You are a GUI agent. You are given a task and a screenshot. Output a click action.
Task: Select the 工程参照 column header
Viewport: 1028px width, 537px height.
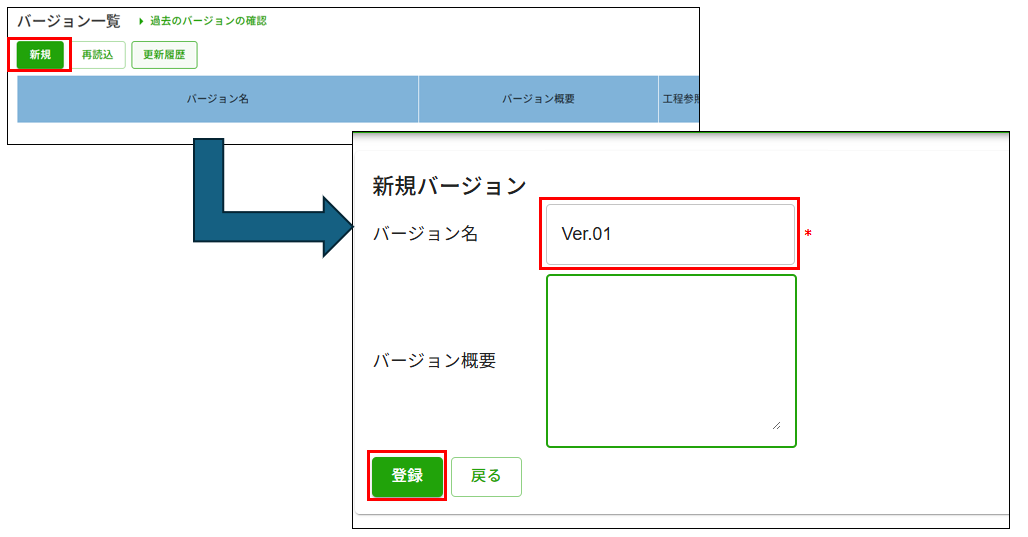pos(680,99)
